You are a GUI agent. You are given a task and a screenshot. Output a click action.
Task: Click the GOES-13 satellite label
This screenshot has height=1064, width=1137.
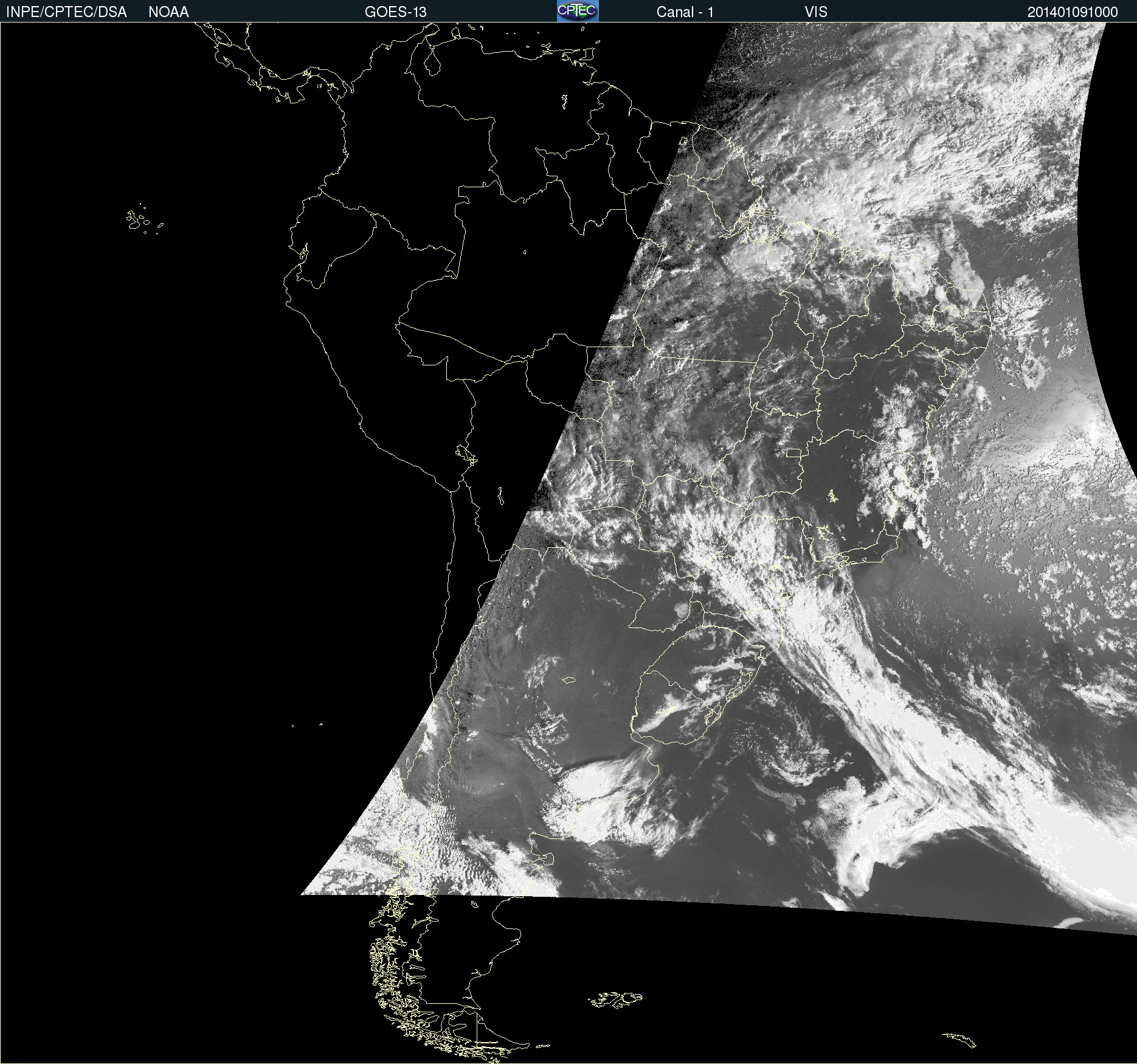click(x=396, y=12)
